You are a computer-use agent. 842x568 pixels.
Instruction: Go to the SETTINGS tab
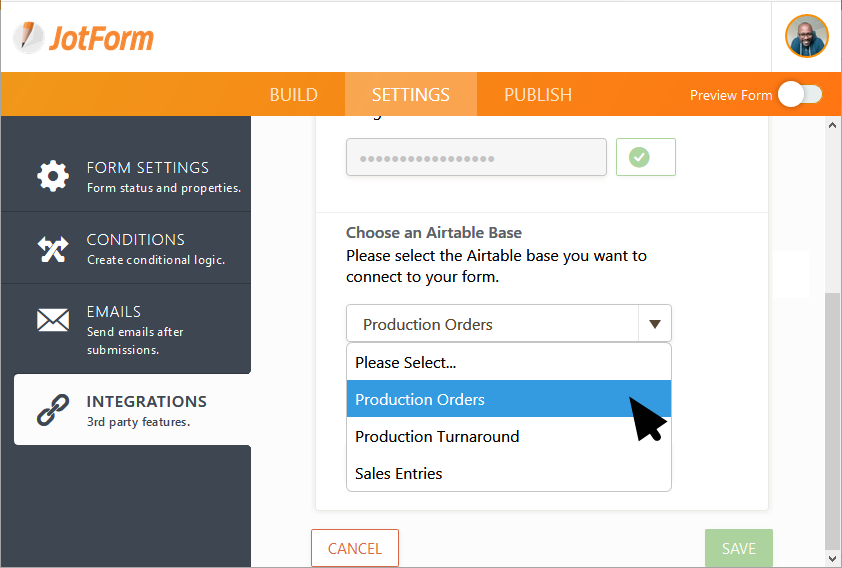tap(411, 95)
